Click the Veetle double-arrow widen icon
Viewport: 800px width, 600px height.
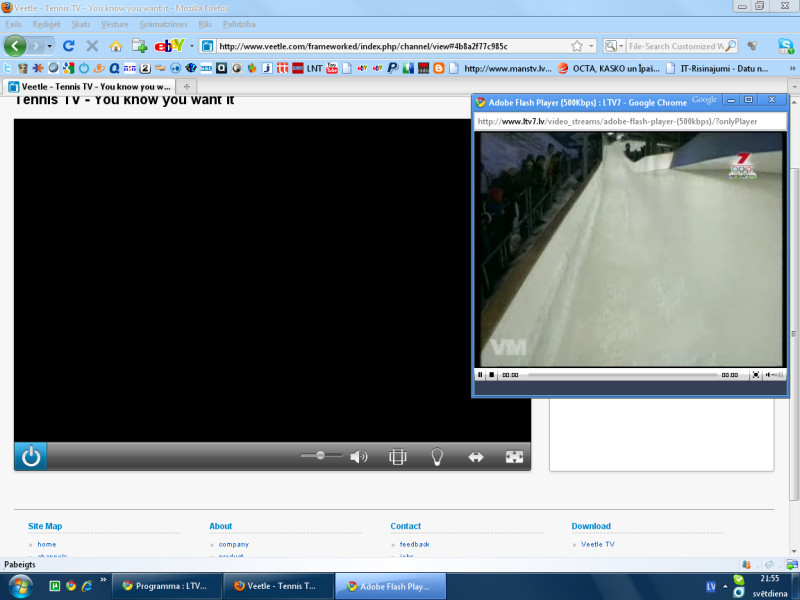[x=476, y=457]
